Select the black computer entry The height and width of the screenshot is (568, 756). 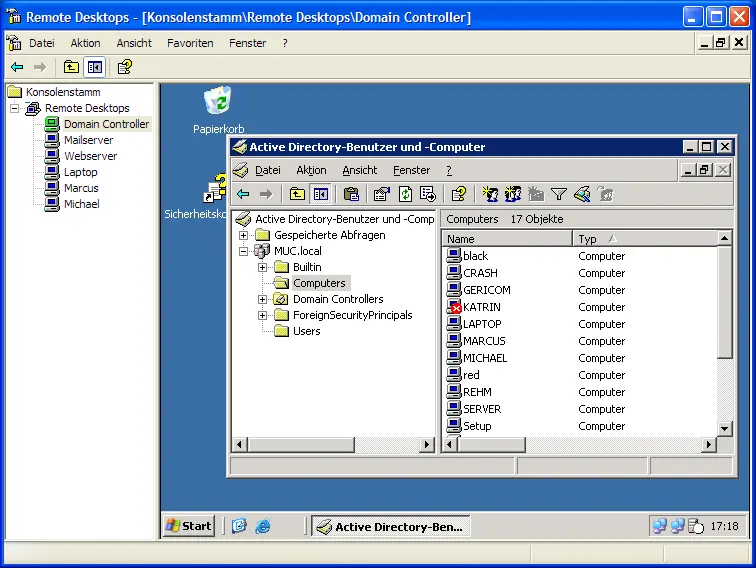point(475,256)
